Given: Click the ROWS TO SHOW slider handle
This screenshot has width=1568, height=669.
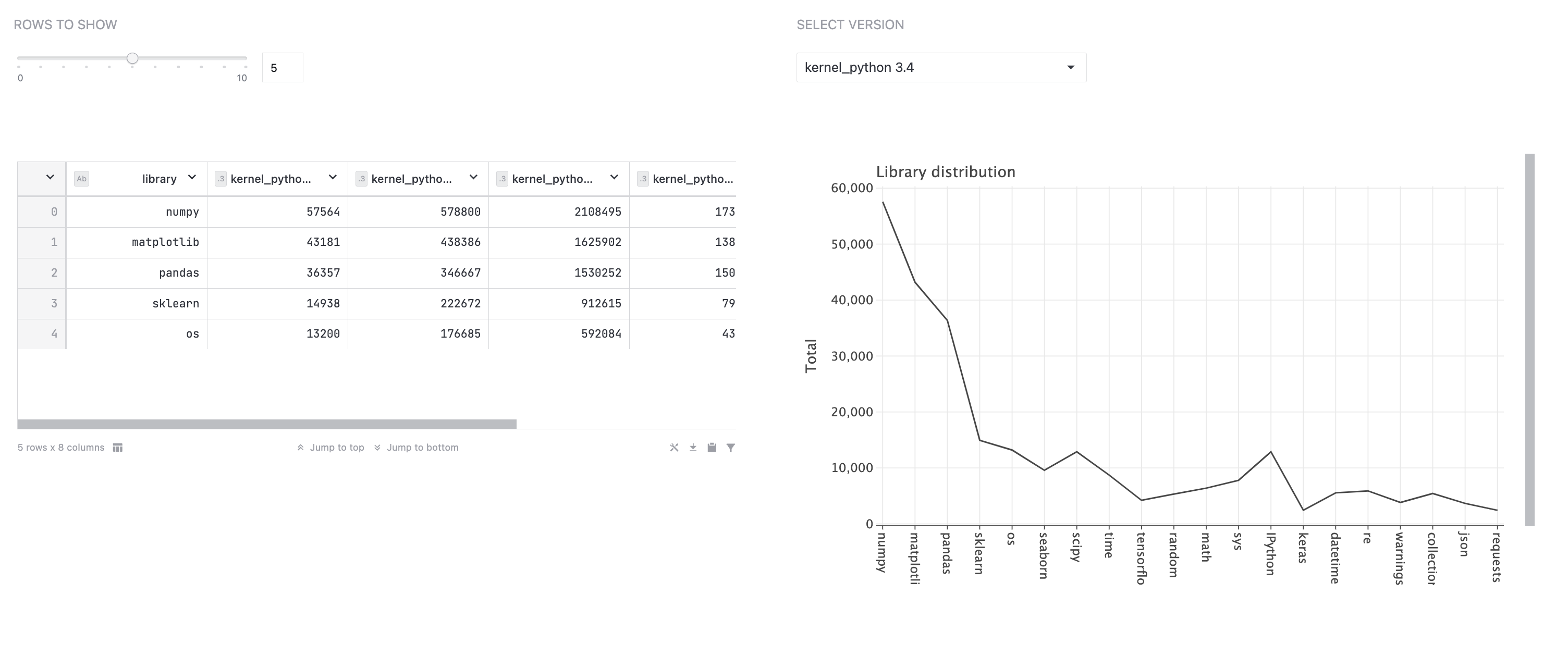Looking at the screenshot, I should click(x=133, y=58).
